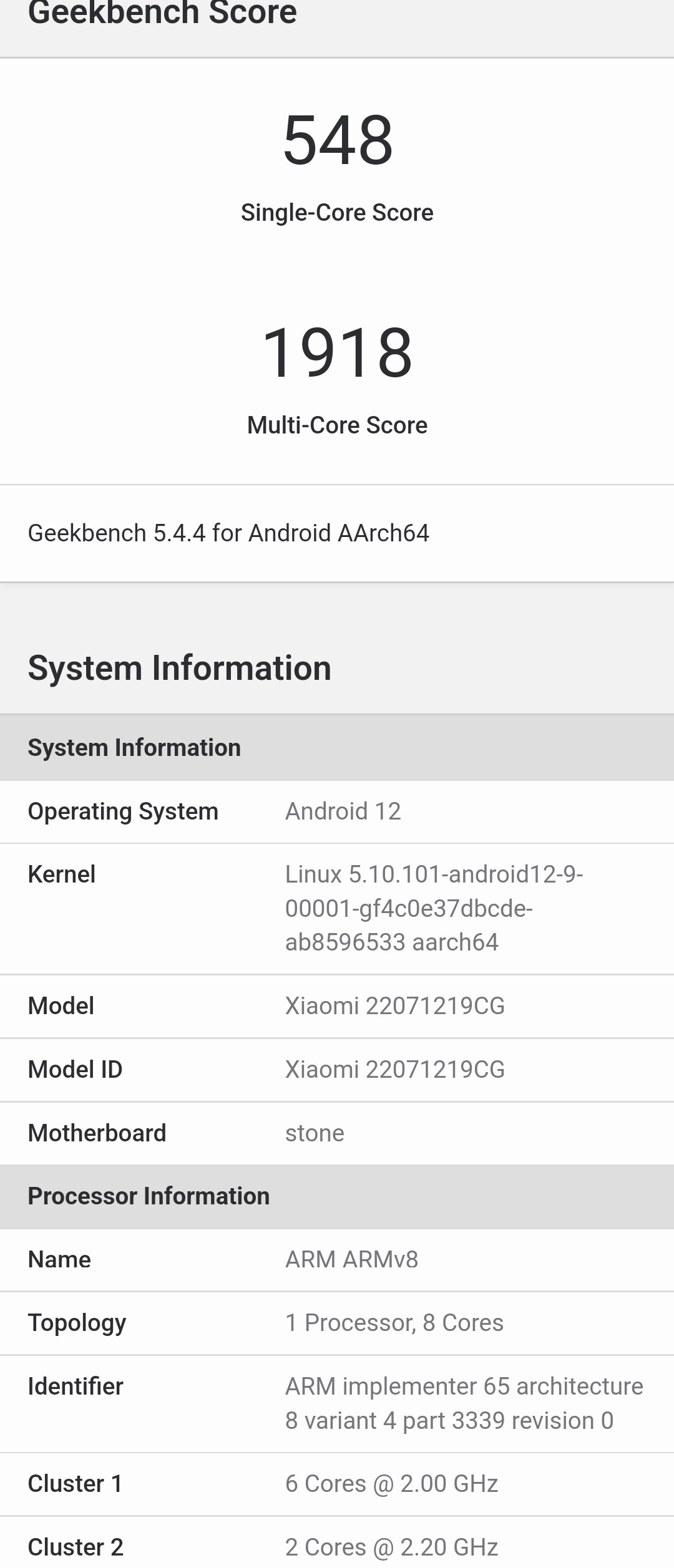
Task: Tap the ARM ARMv8 processor name
Action: click(x=351, y=1259)
